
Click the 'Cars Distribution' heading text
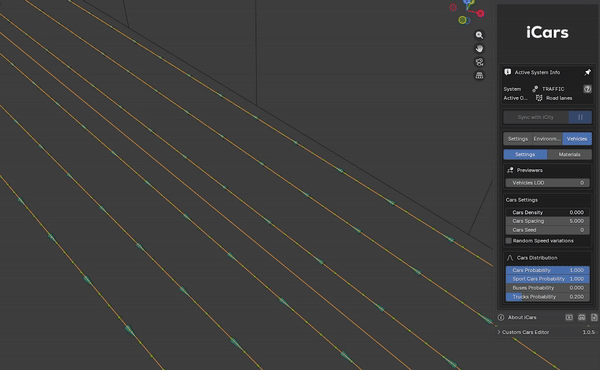click(x=537, y=258)
